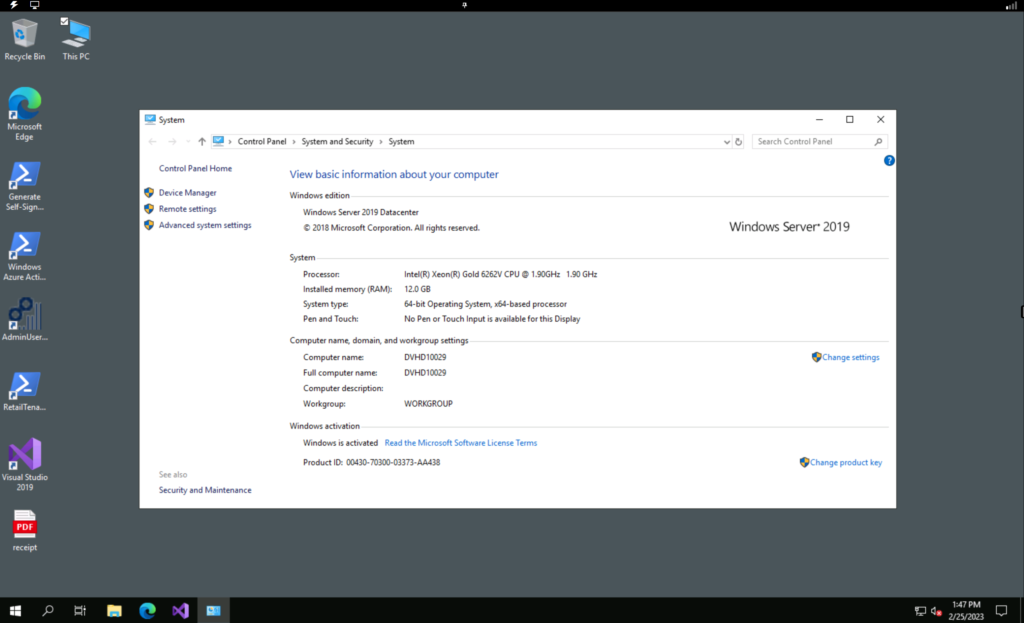Select the This PC desktop icon
1024x623 pixels.
(76, 39)
